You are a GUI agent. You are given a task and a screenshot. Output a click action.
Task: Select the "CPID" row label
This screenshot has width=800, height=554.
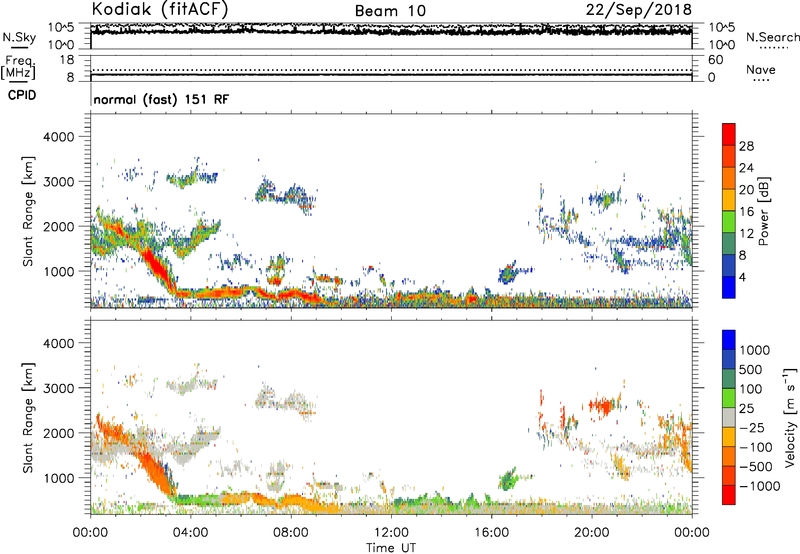[x=22, y=95]
